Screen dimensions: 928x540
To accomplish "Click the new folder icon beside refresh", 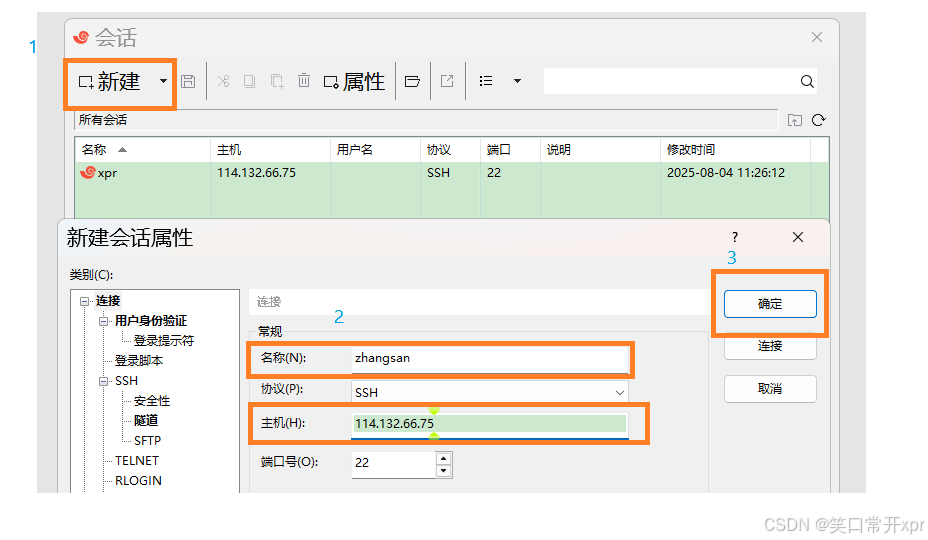I will (x=794, y=120).
